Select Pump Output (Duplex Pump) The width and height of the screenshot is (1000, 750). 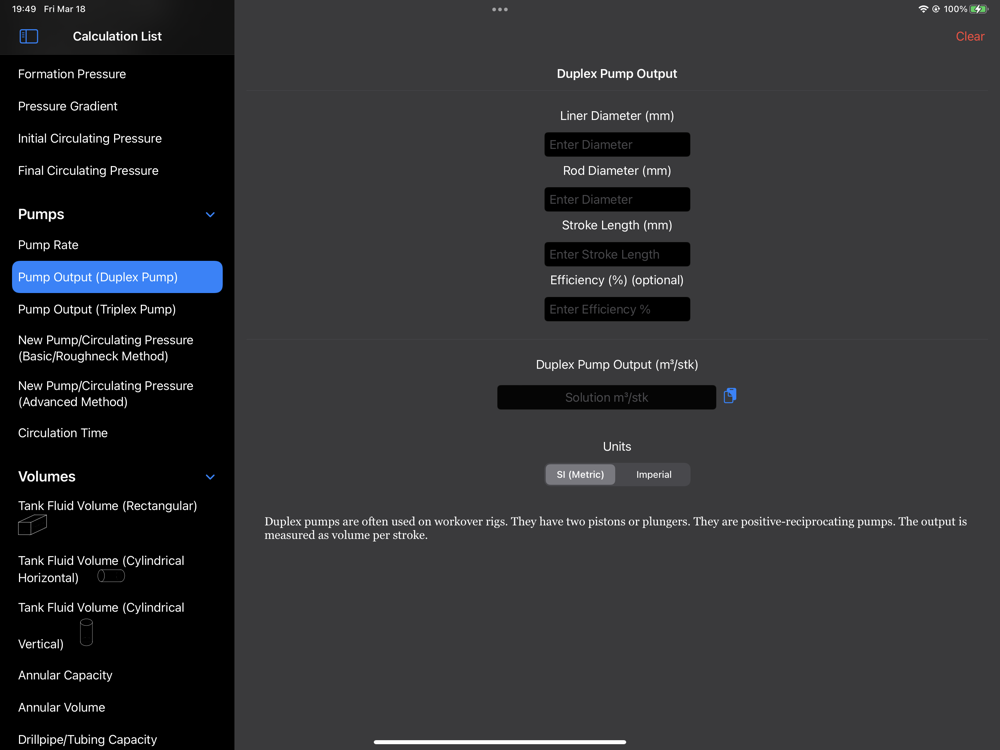(117, 277)
